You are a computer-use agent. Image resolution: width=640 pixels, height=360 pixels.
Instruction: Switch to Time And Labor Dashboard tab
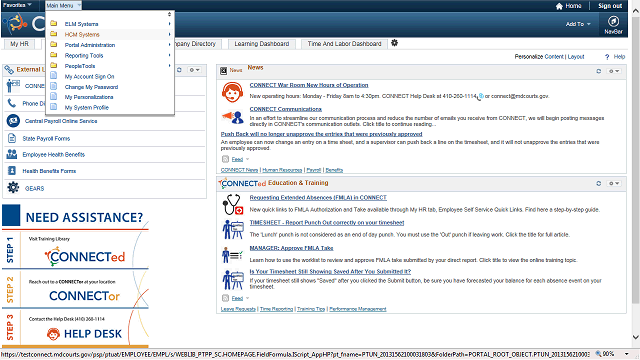pyautogui.click(x=344, y=44)
